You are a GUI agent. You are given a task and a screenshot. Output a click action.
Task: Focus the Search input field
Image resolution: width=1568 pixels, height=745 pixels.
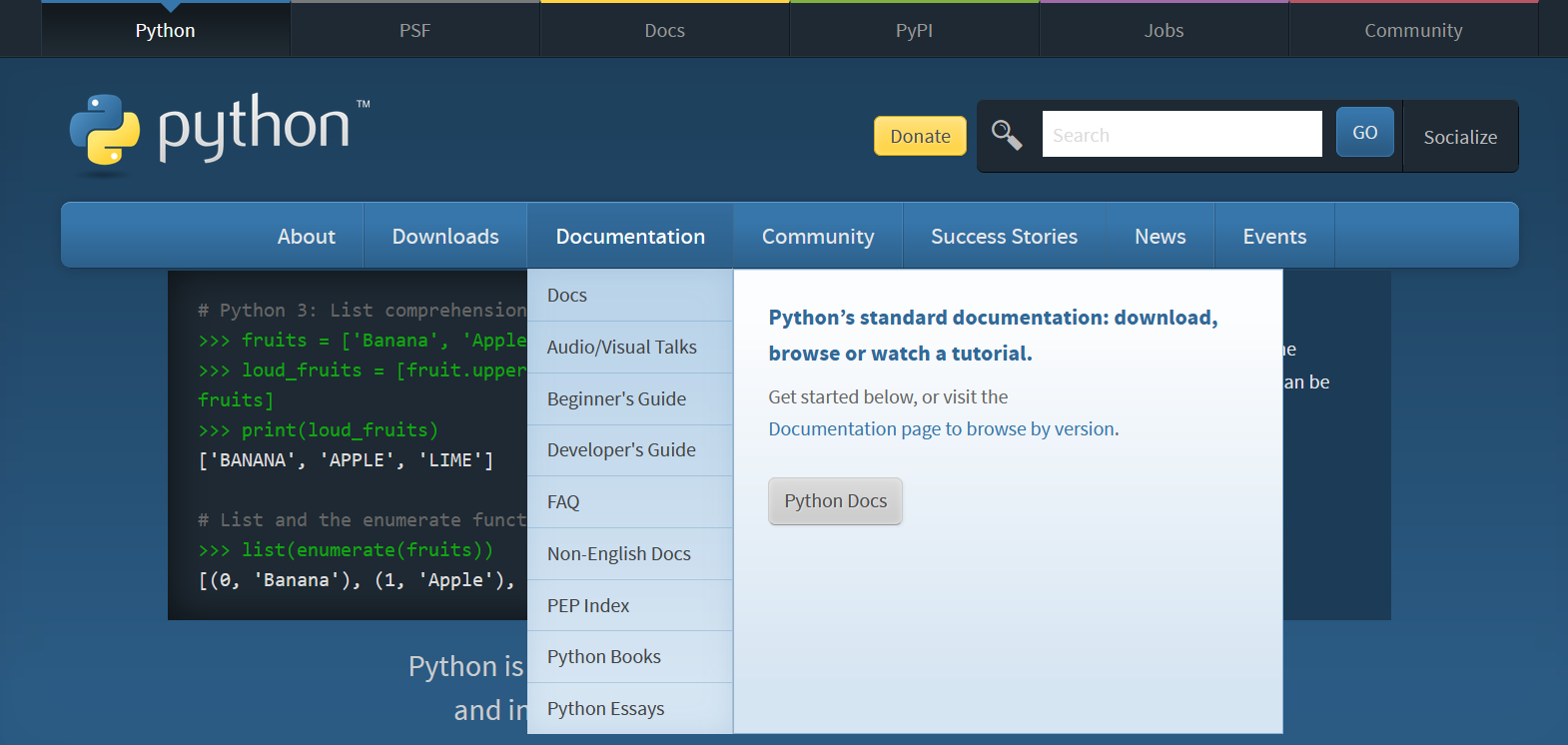[x=1182, y=134]
